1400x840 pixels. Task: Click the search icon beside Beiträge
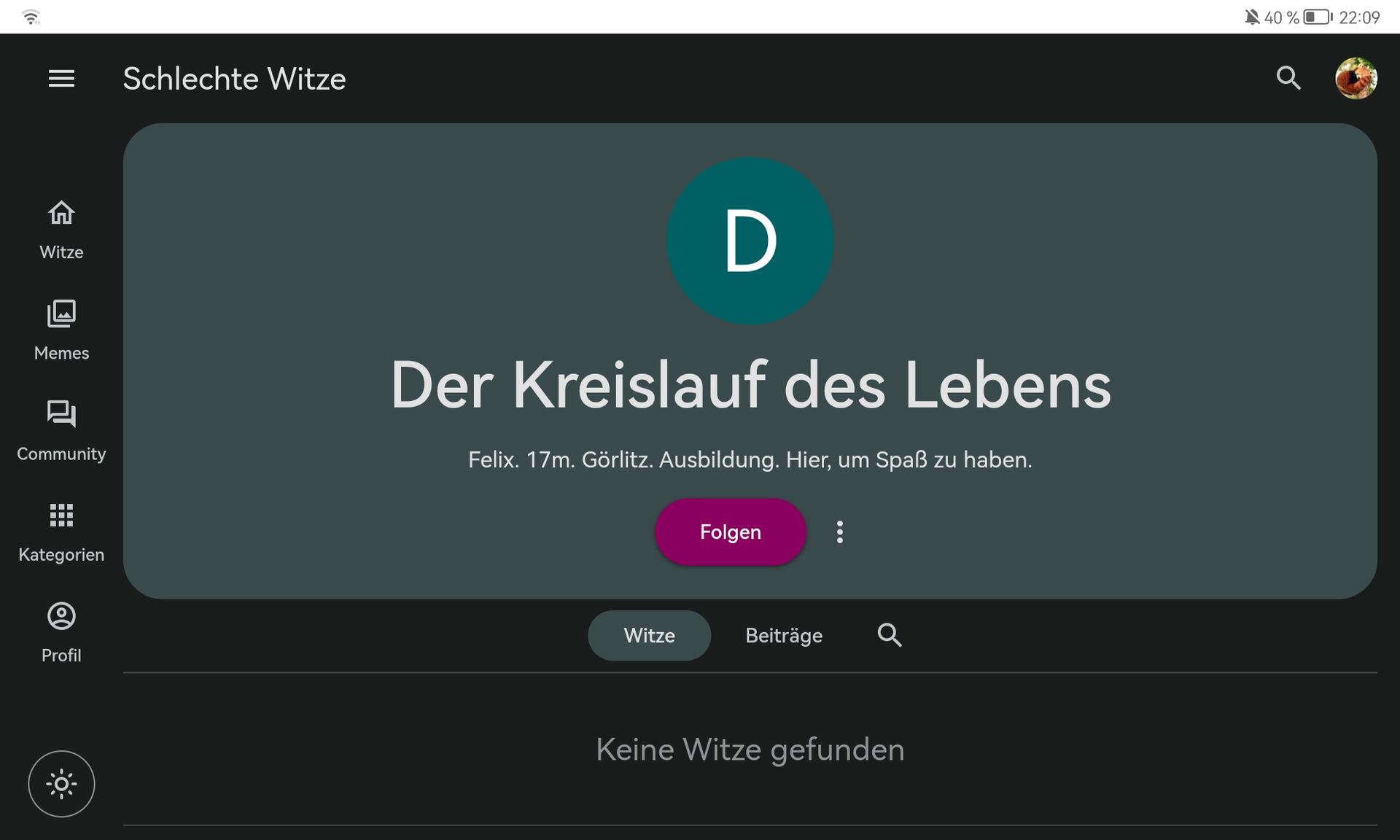tap(889, 636)
